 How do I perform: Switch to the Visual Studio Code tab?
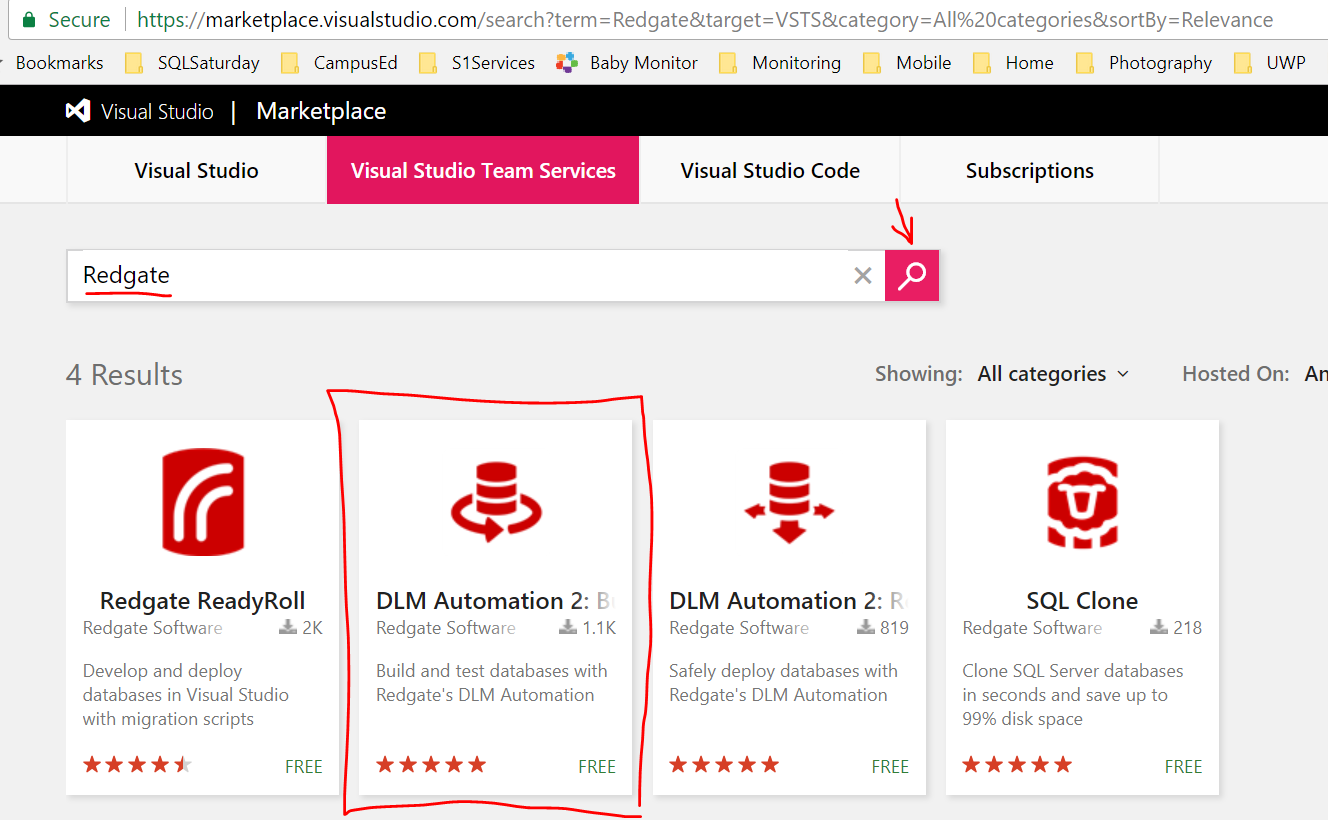[x=770, y=170]
